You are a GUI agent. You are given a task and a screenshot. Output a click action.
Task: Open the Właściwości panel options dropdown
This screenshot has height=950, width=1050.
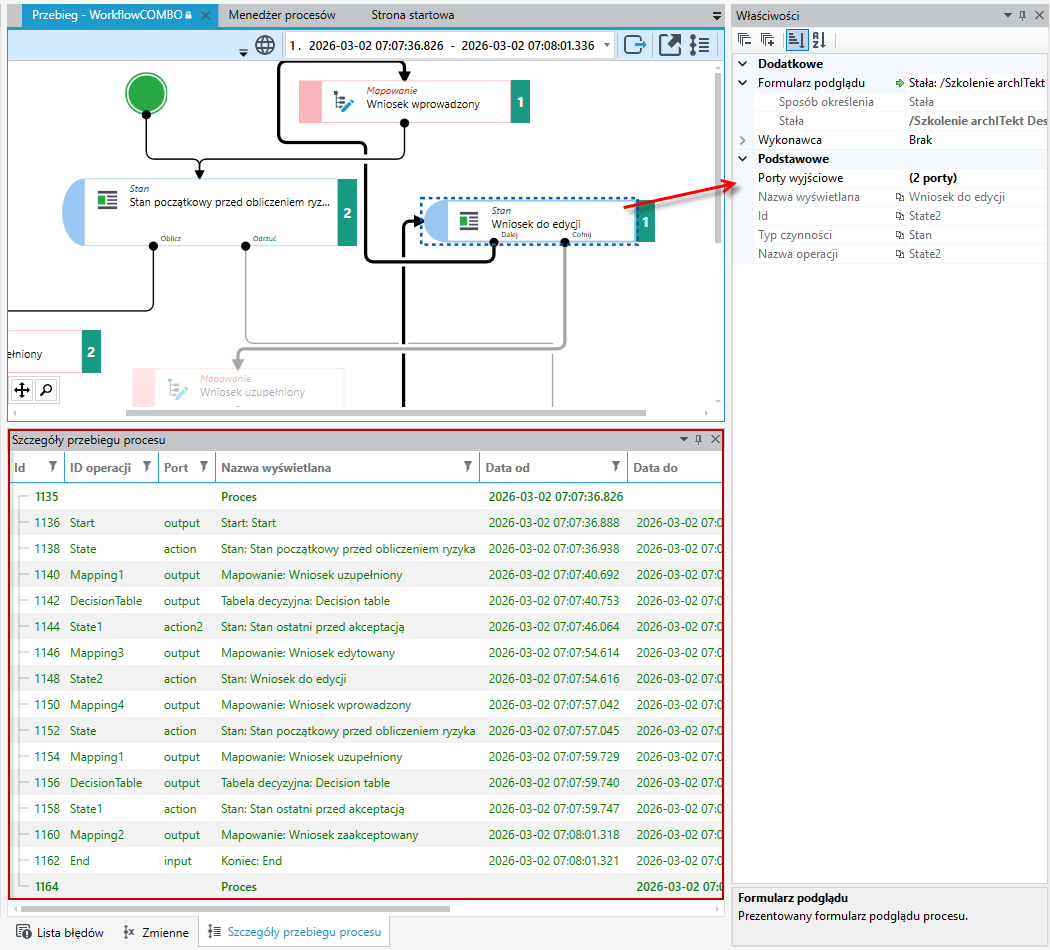[x=1008, y=15]
